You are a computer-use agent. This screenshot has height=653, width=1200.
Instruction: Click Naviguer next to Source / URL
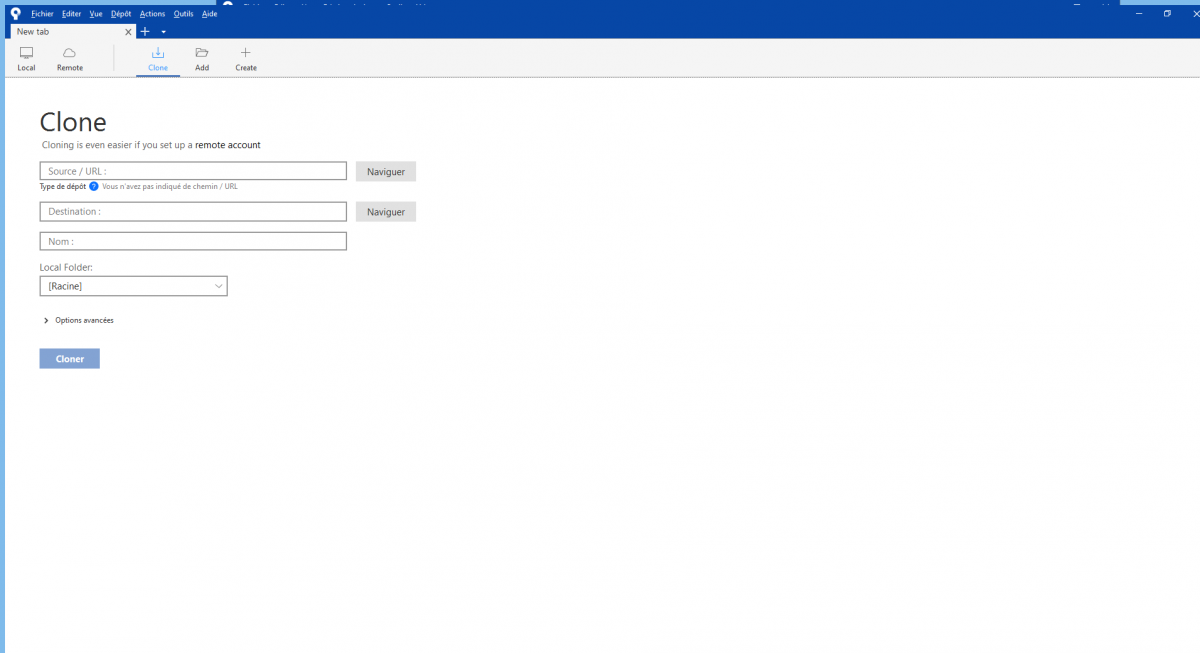385,172
